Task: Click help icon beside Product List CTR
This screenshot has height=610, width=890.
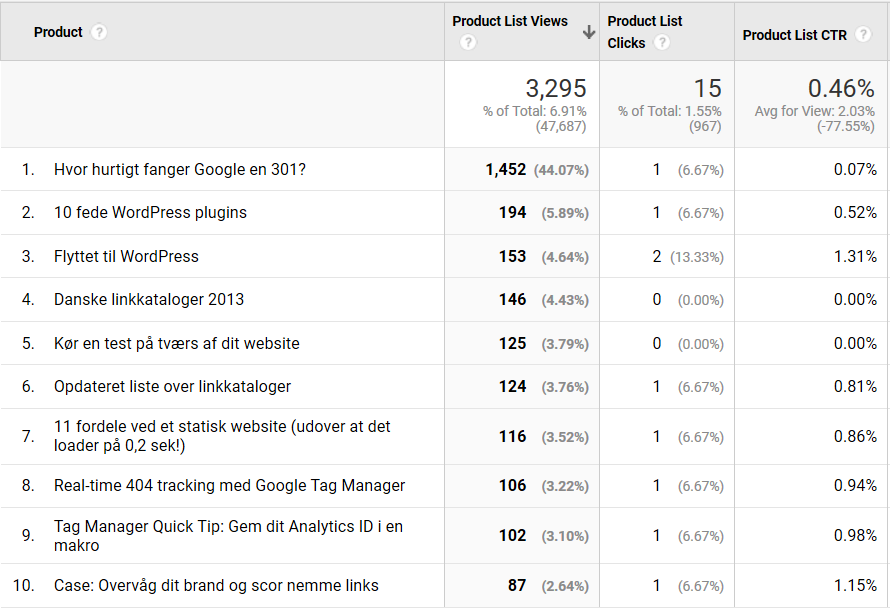Action: pyautogui.click(x=863, y=35)
